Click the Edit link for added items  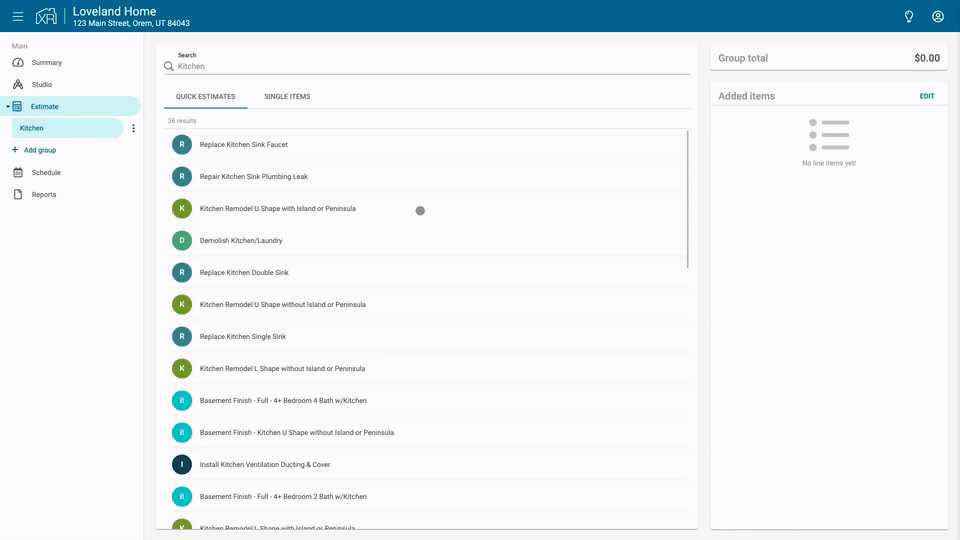tap(927, 96)
